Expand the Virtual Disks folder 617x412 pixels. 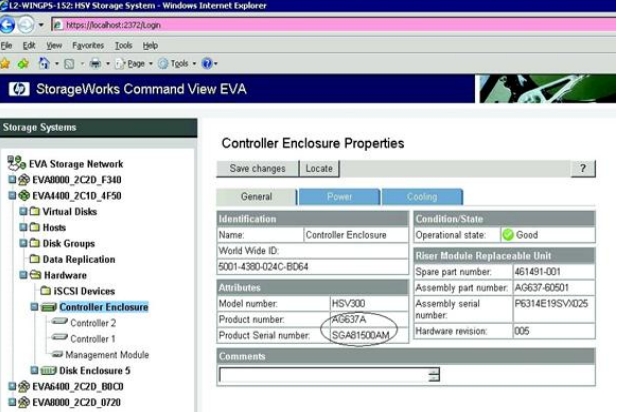tap(23, 211)
